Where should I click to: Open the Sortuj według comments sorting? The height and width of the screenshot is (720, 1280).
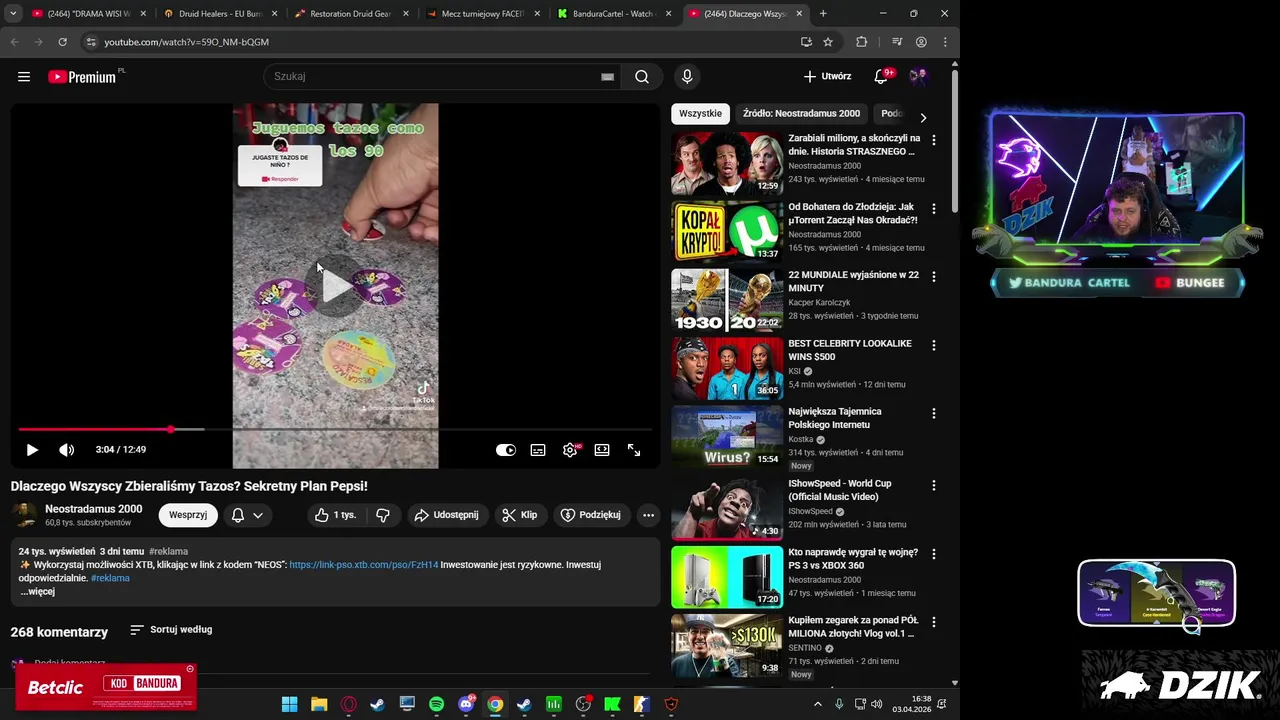(x=171, y=630)
